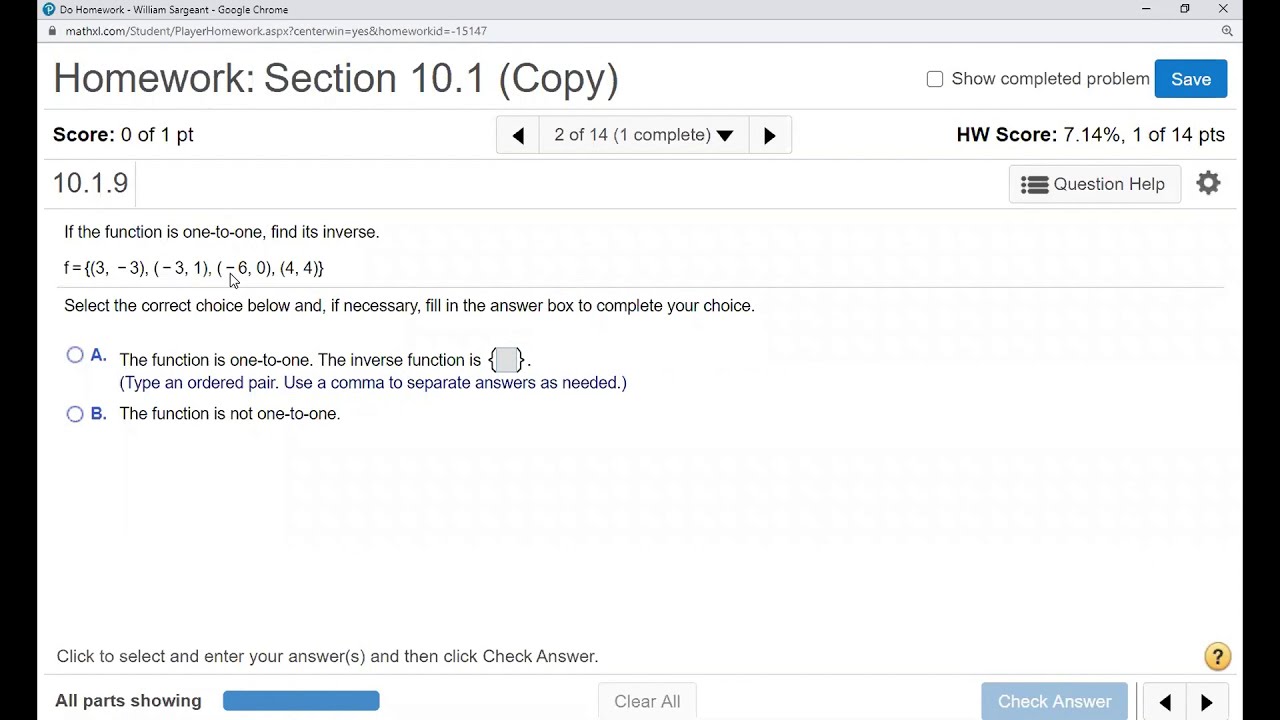1280x720 pixels.
Task: Open the Question Help menu
Action: coord(1094,184)
